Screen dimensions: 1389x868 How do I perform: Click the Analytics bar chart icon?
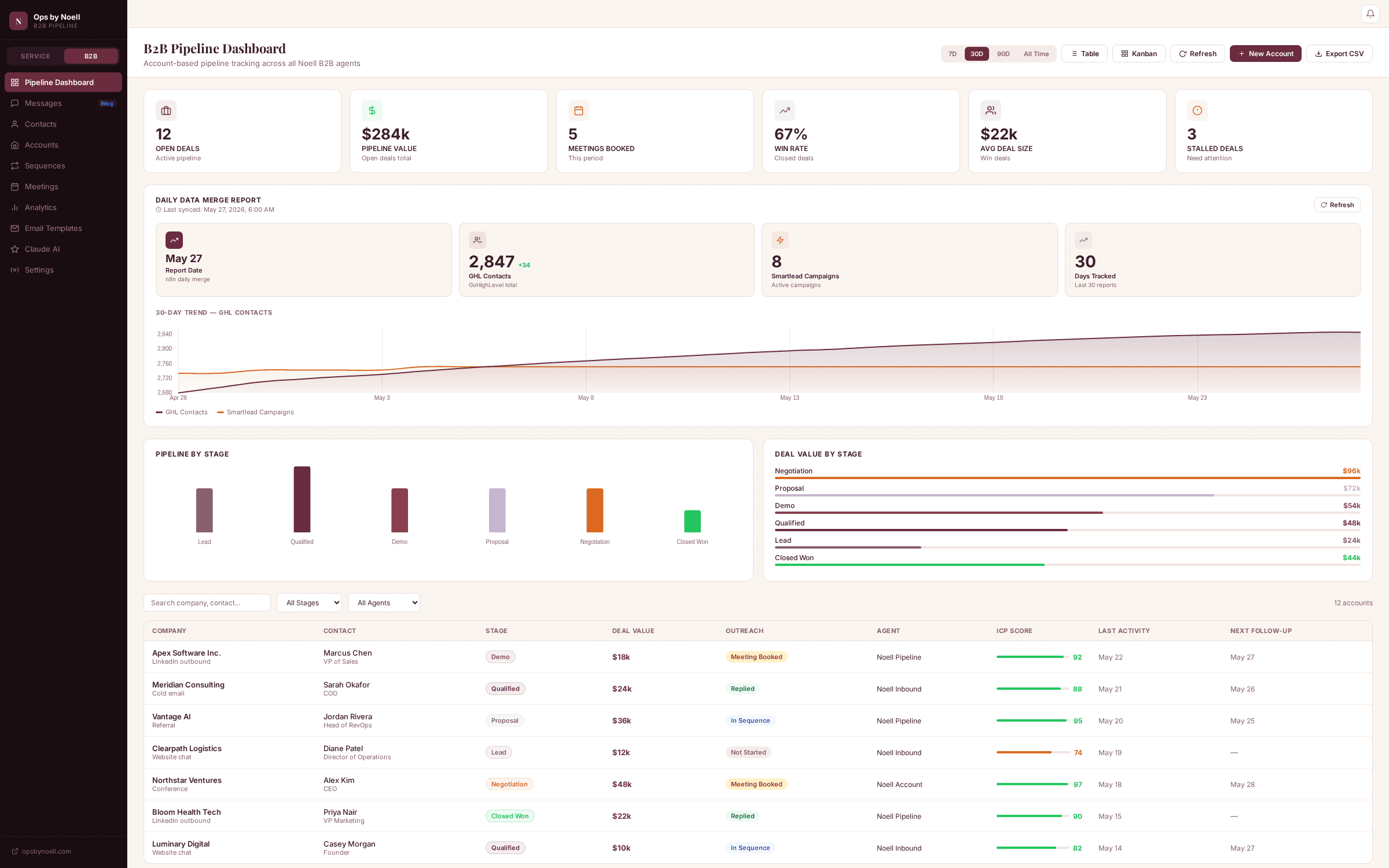tap(15, 207)
